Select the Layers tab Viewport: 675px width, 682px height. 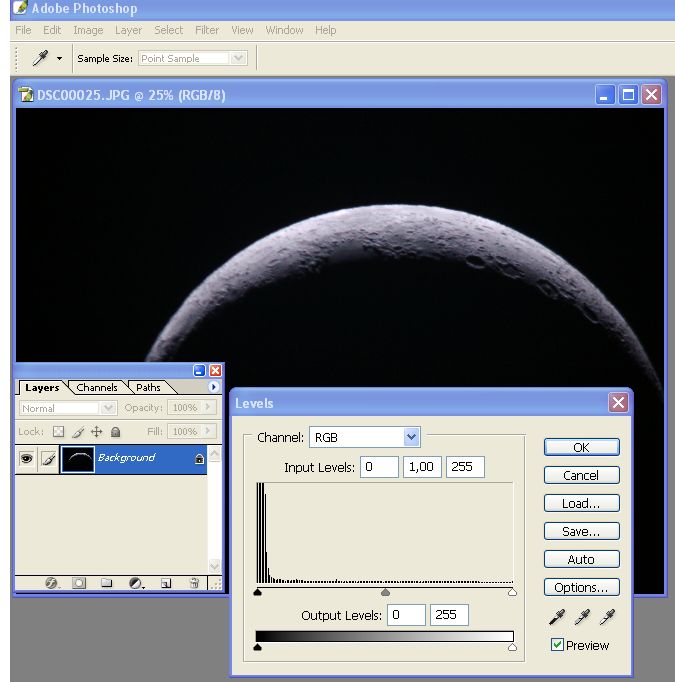tap(42, 387)
